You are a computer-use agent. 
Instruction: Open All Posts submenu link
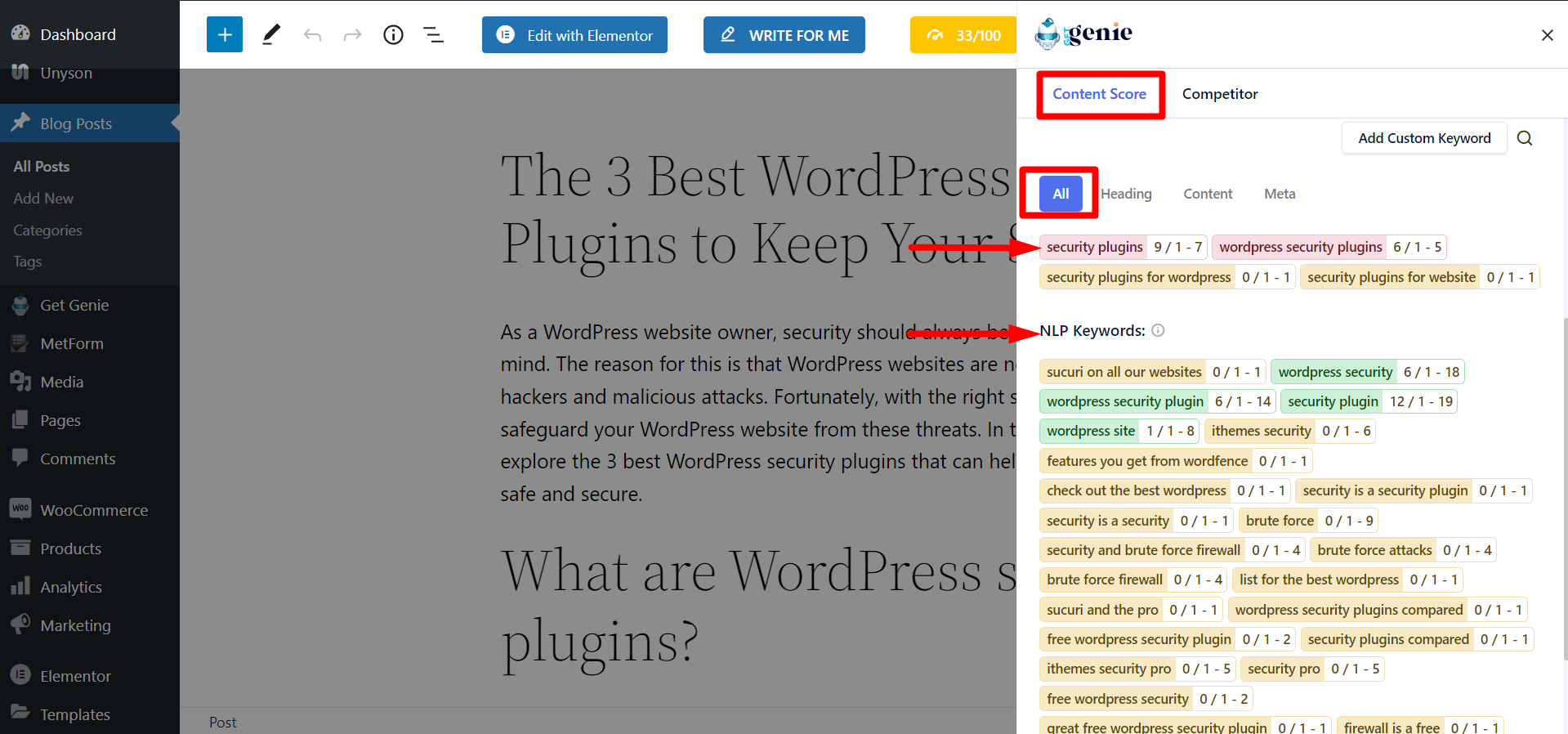pos(42,166)
